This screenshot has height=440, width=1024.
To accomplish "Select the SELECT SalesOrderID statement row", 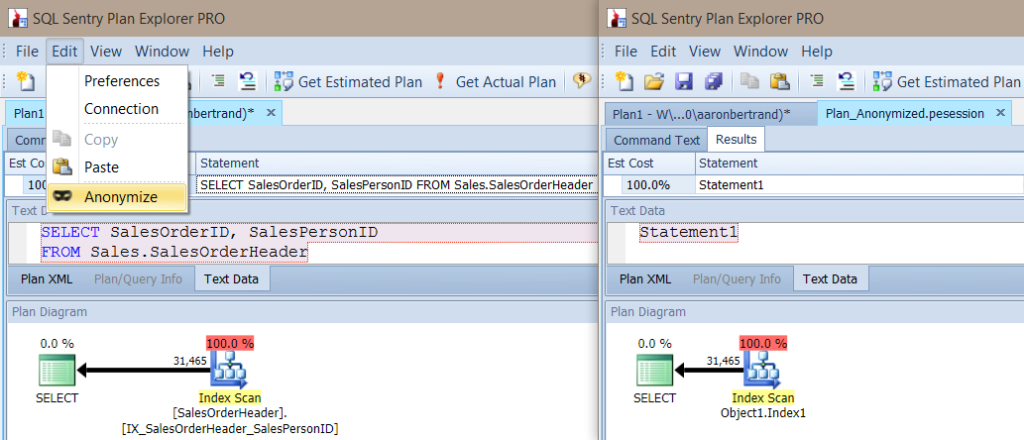I will click(x=397, y=185).
